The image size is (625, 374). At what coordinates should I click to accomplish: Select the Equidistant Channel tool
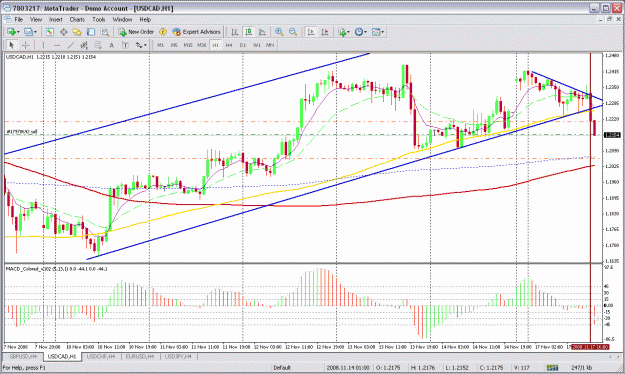[x=84, y=45]
